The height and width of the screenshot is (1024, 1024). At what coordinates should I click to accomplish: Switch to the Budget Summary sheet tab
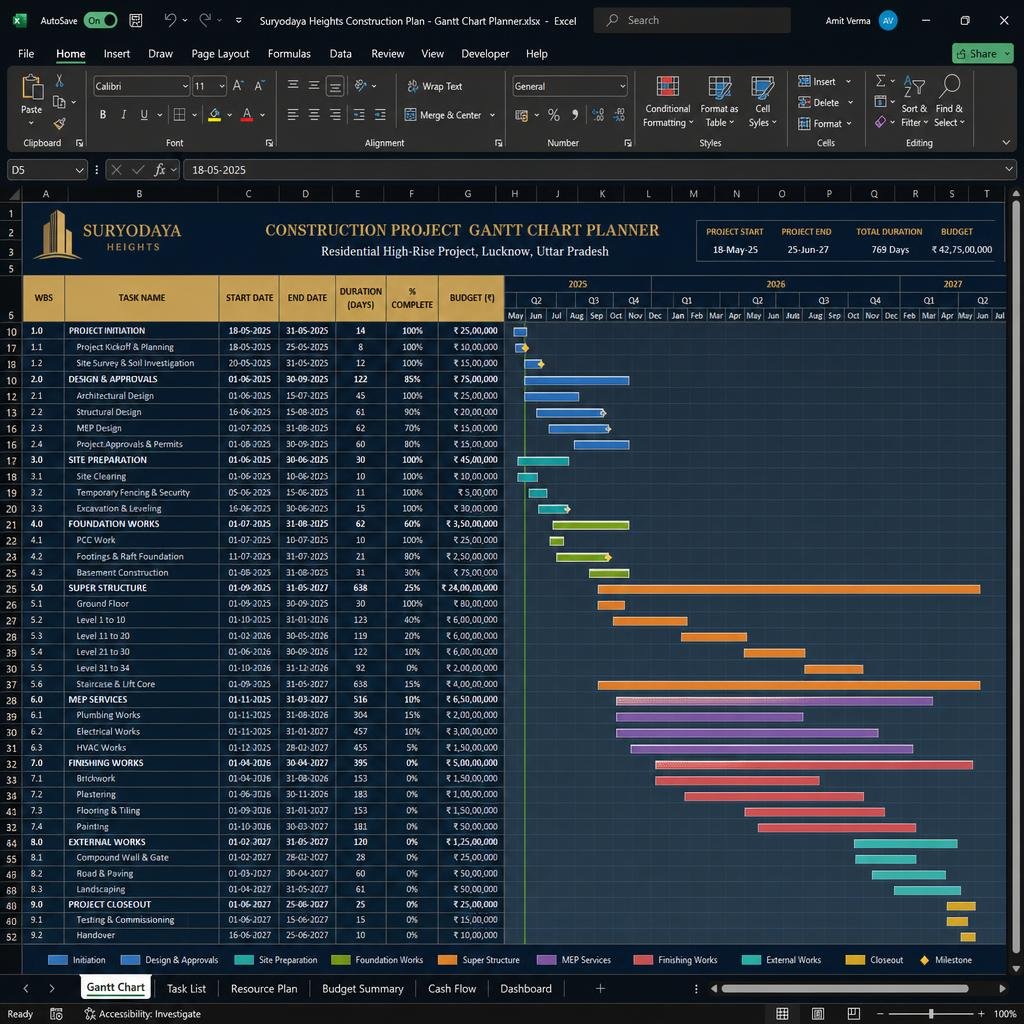362,989
